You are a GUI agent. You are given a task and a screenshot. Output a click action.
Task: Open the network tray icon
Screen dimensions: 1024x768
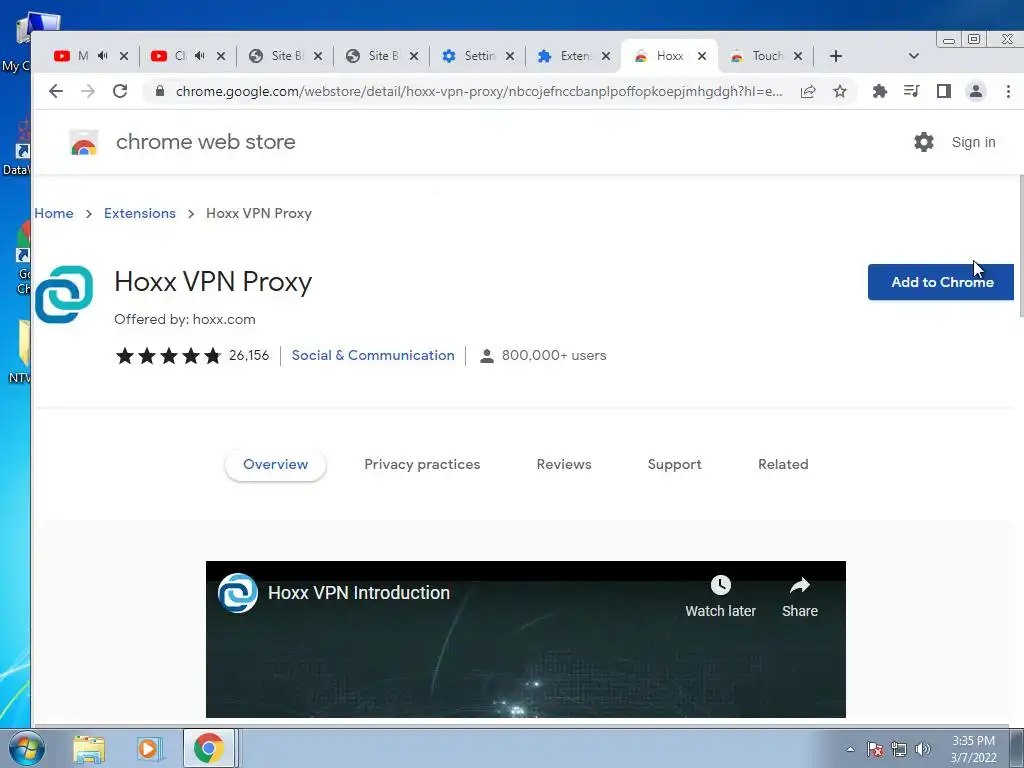coord(899,749)
